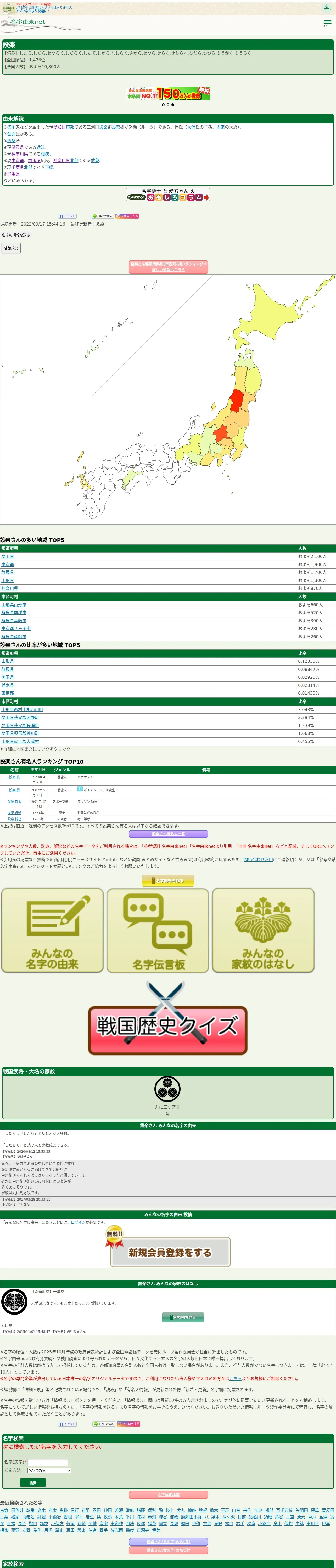The image size is (336, 1568).
Task: Follow the 下総 link in 由来解説
Action: (x=49, y=168)
